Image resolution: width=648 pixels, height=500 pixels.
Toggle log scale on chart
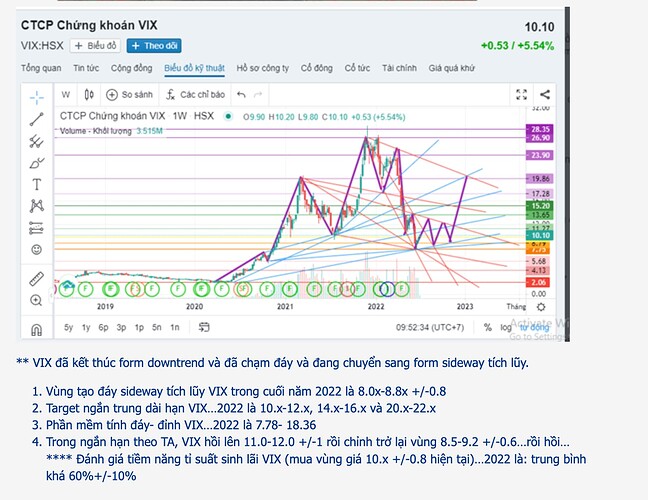click(508, 327)
